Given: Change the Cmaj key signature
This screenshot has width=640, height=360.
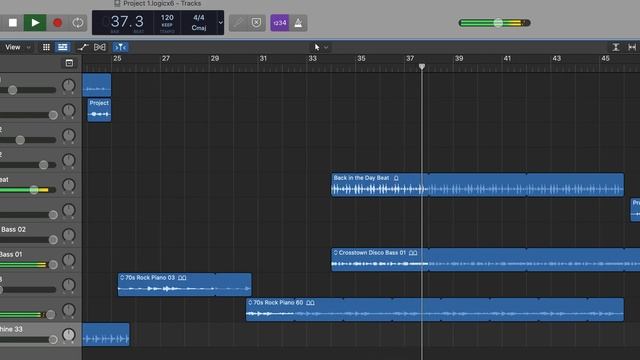Looking at the screenshot, I should point(199,28).
